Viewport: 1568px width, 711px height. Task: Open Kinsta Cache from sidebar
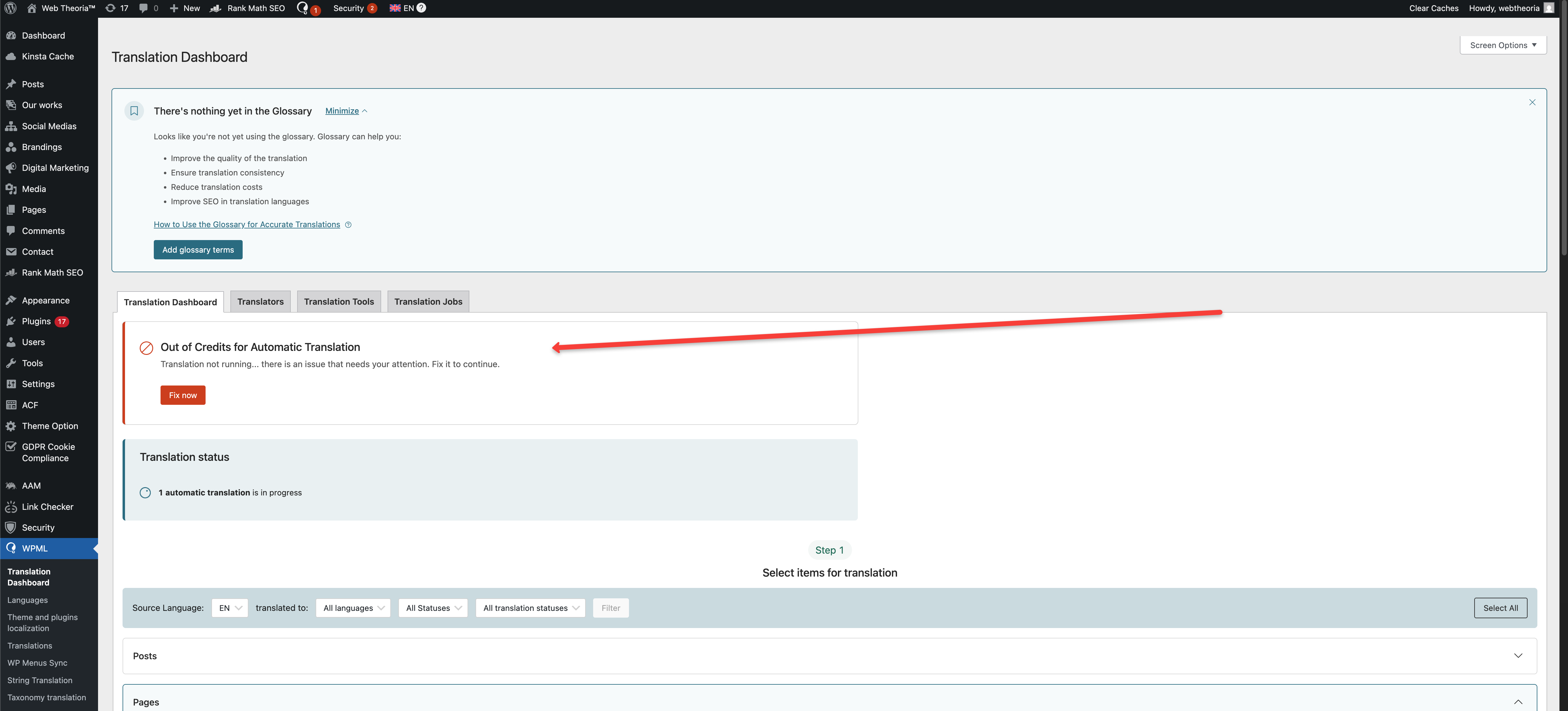pyautogui.click(x=47, y=56)
